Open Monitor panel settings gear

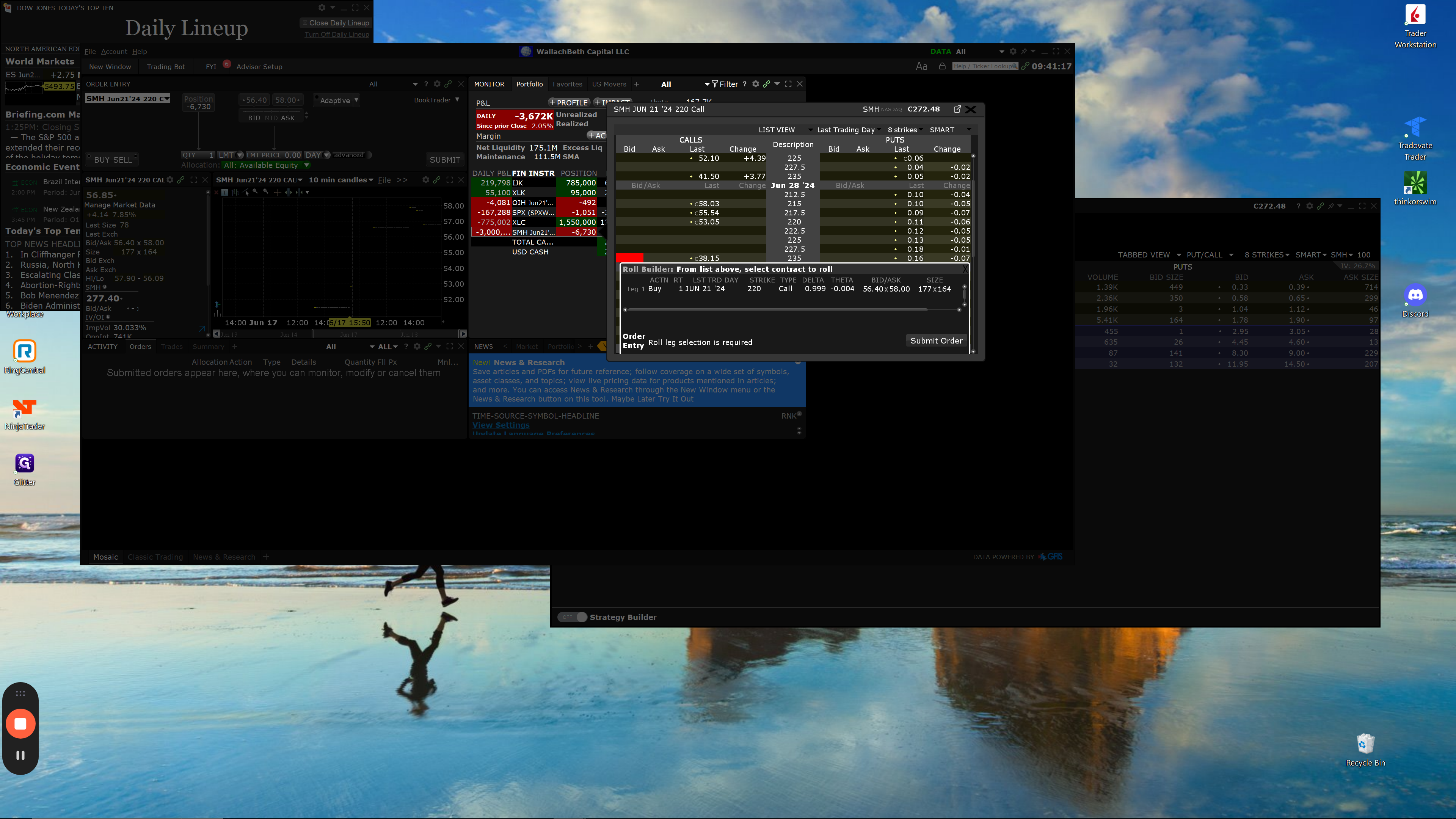point(755,84)
